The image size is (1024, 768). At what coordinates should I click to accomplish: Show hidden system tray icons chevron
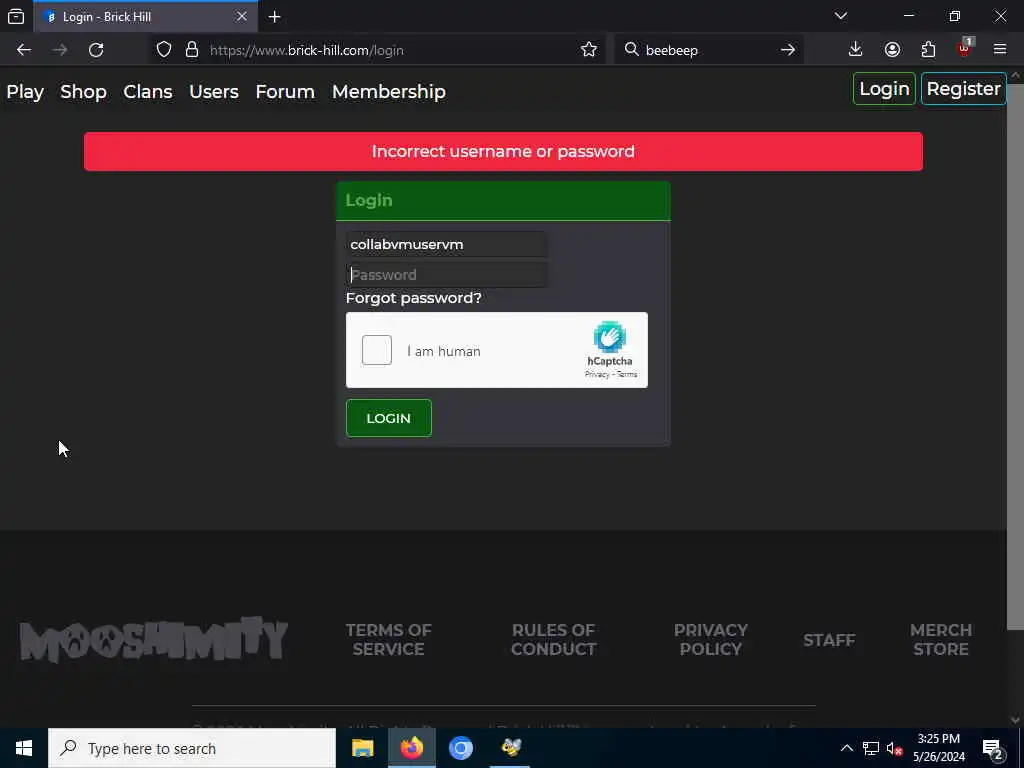pos(846,748)
